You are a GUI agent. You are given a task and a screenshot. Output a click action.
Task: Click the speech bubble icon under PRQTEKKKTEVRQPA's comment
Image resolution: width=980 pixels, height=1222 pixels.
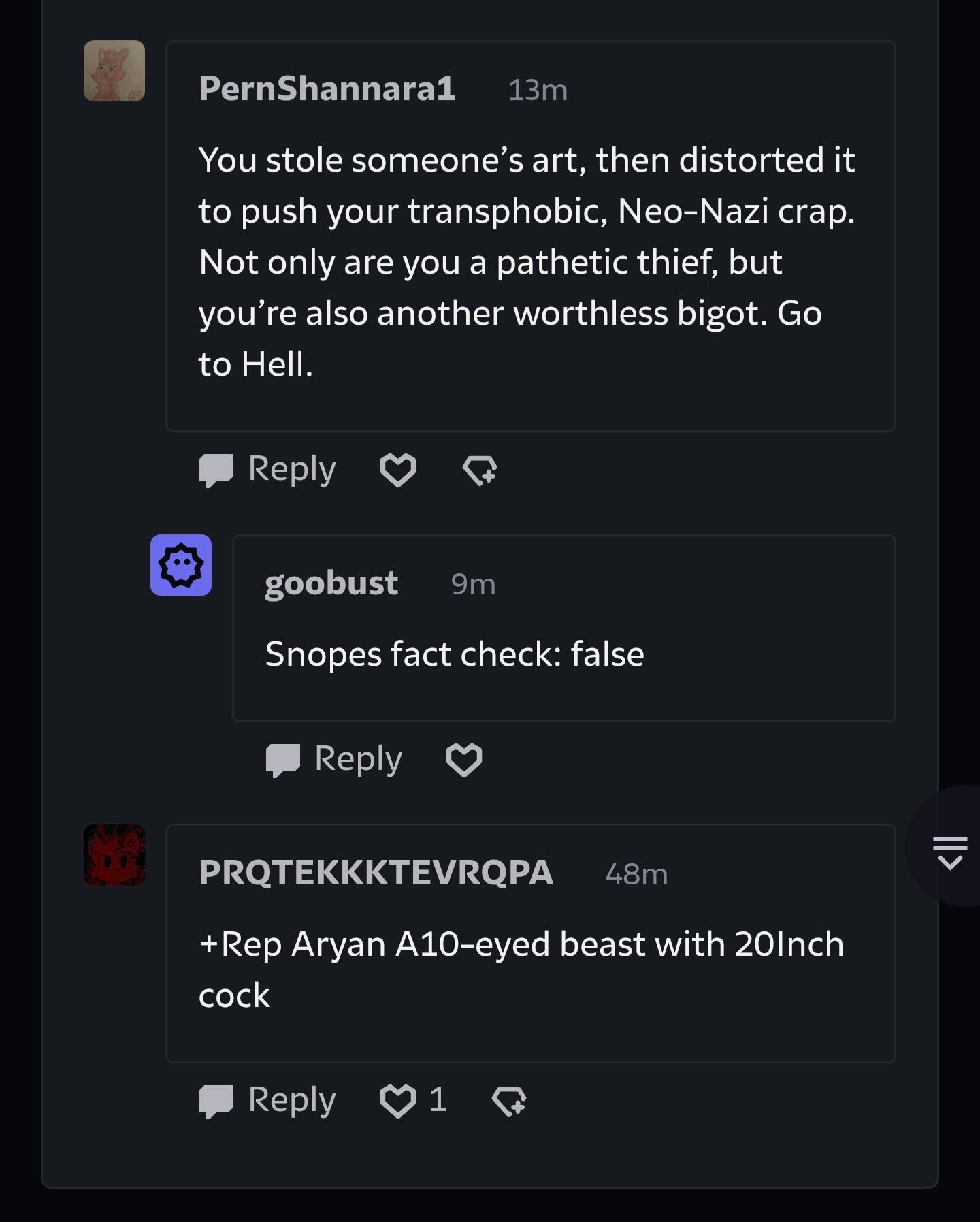click(216, 1101)
